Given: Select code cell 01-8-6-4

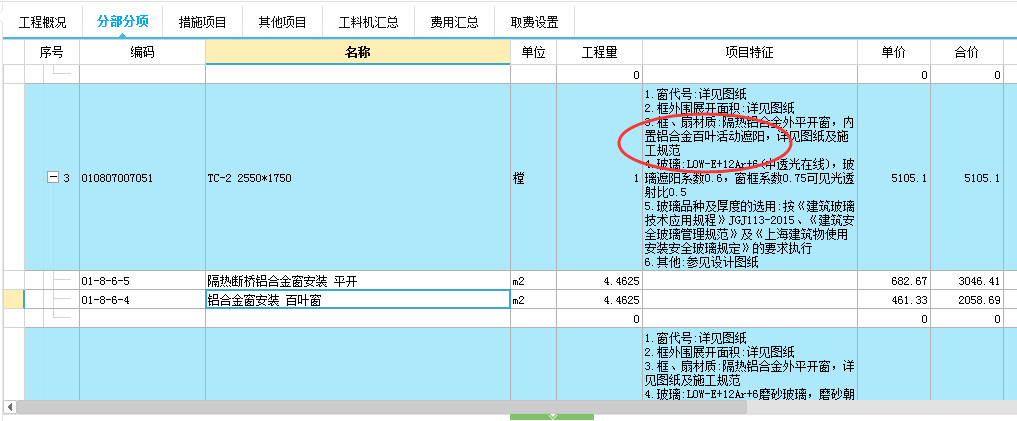Looking at the screenshot, I should pyautogui.click(x=142, y=300).
